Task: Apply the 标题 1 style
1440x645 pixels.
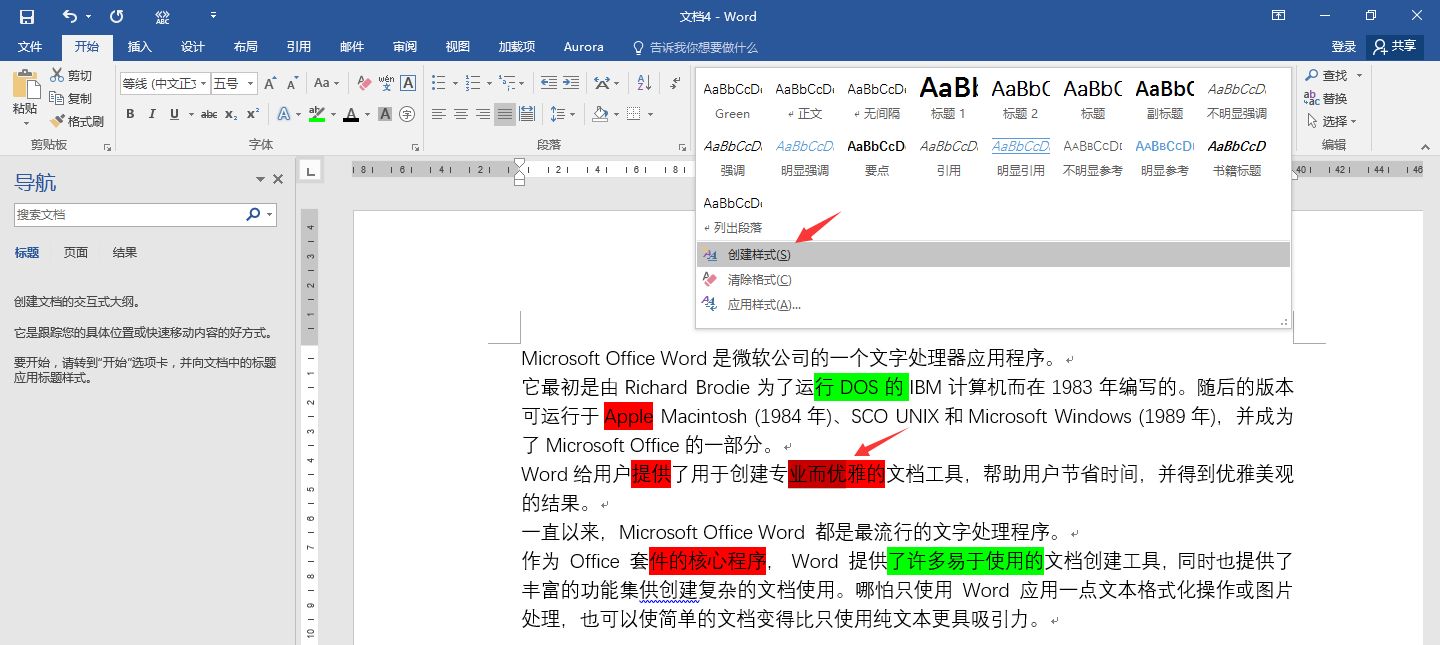Action: point(949,99)
